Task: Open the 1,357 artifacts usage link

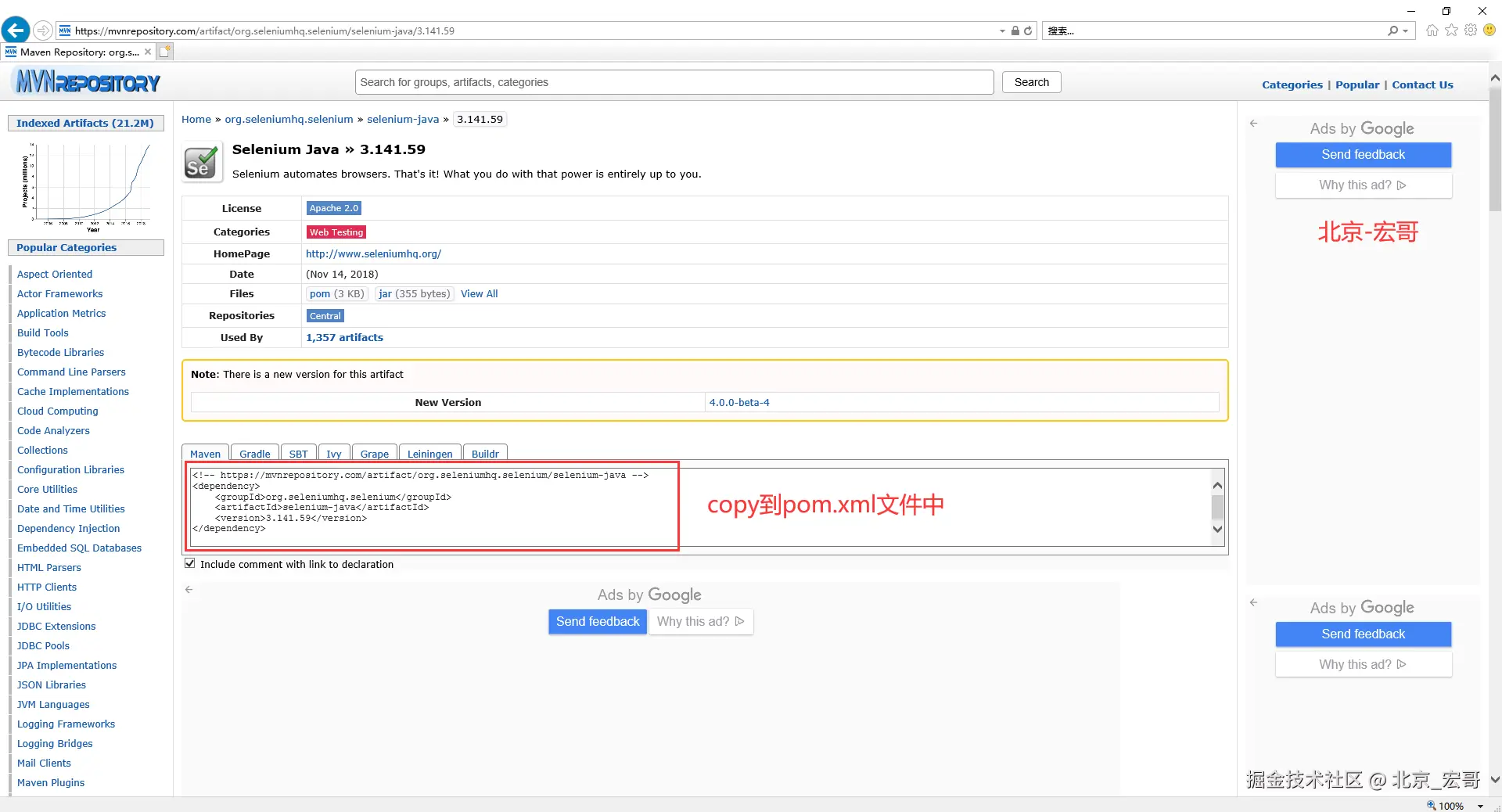Action: point(344,338)
